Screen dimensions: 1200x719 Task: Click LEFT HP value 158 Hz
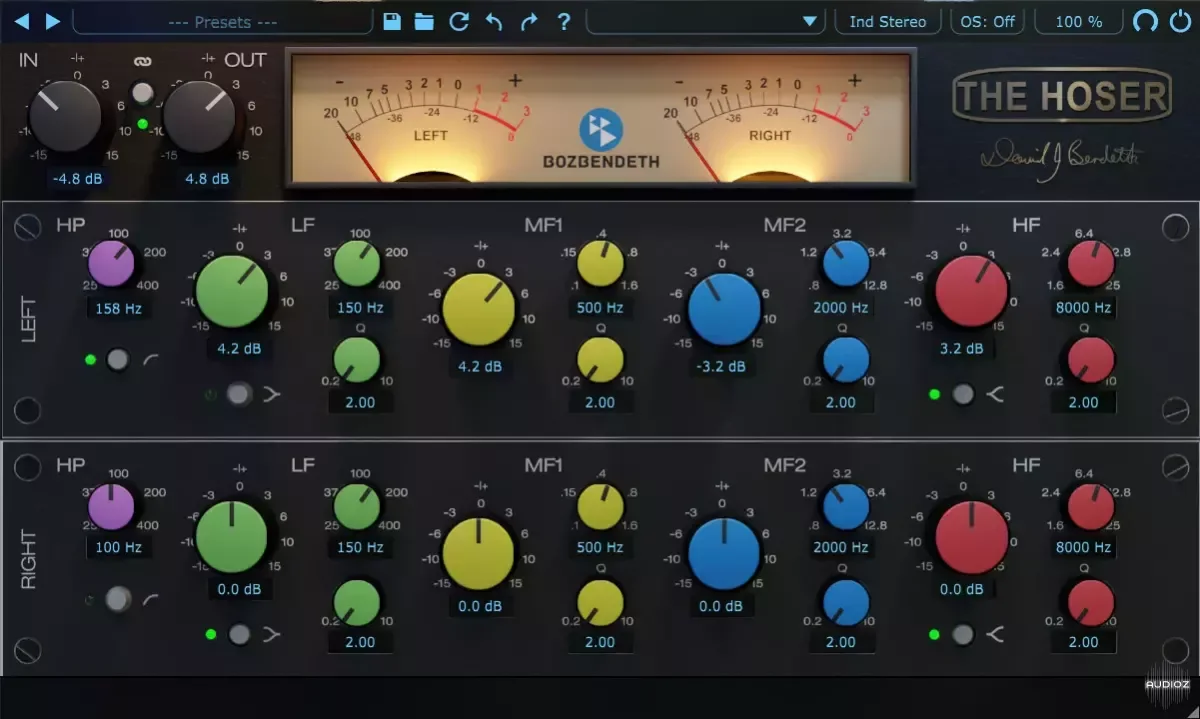(118, 308)
